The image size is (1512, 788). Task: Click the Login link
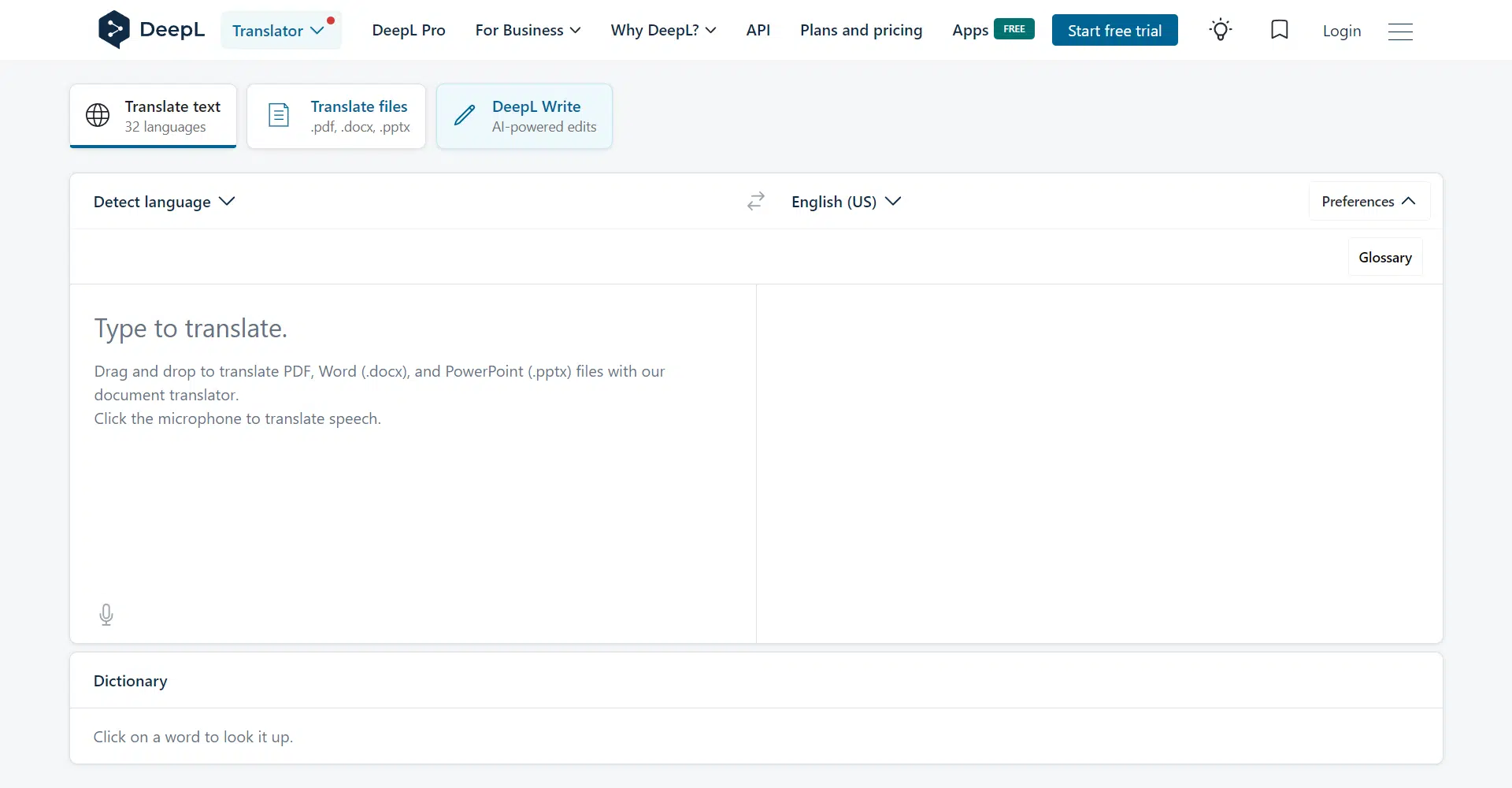pyautogui.click(x=1341, y=31)
